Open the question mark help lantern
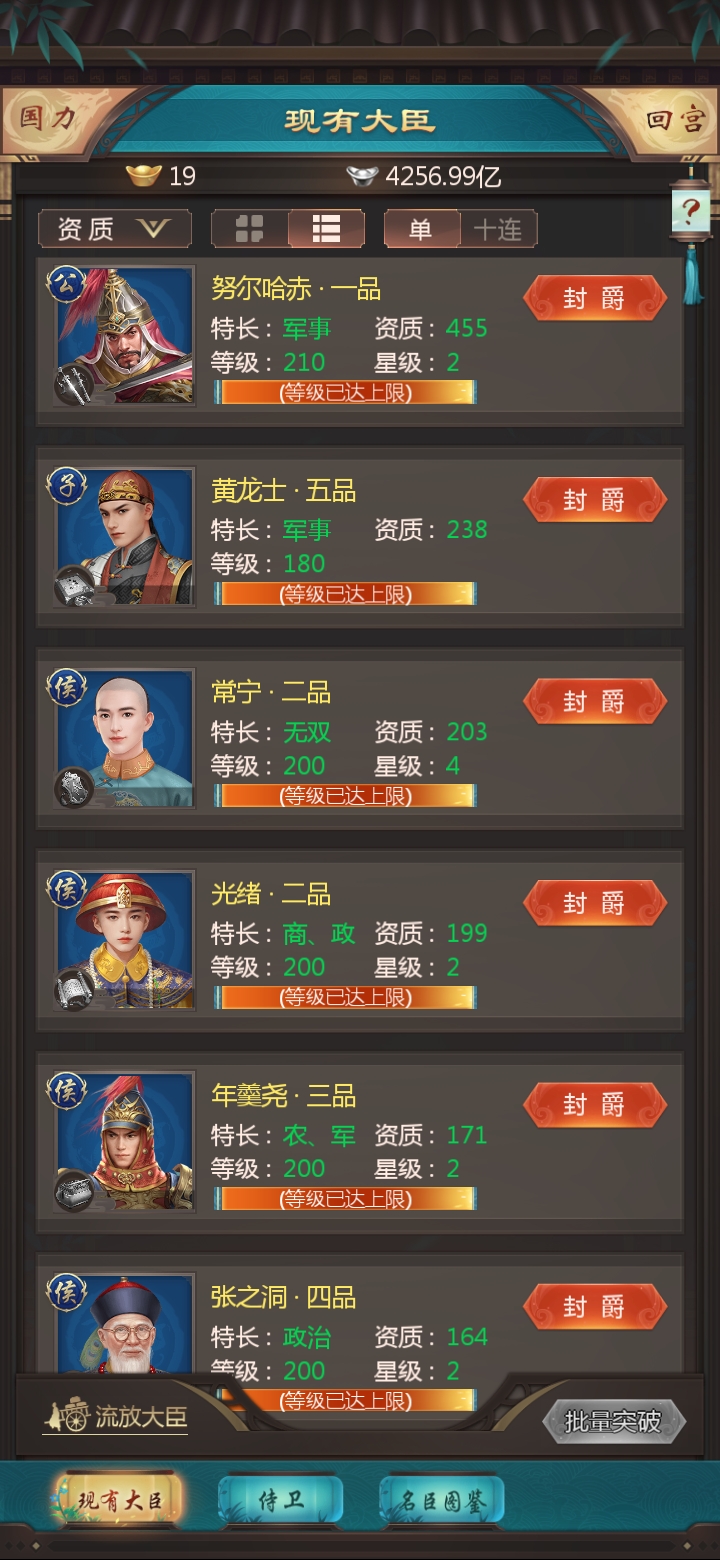The image size is (720, 1560). (691, 212)
